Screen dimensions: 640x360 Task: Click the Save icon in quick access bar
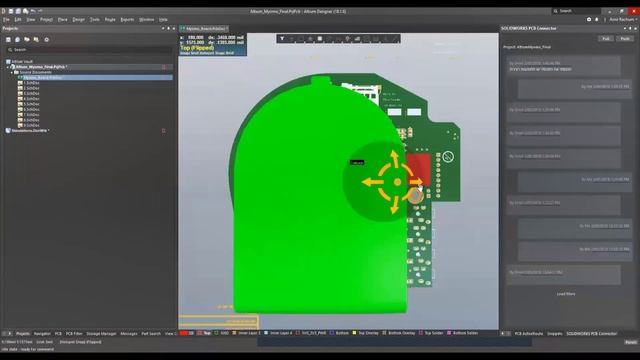[11, 11]
